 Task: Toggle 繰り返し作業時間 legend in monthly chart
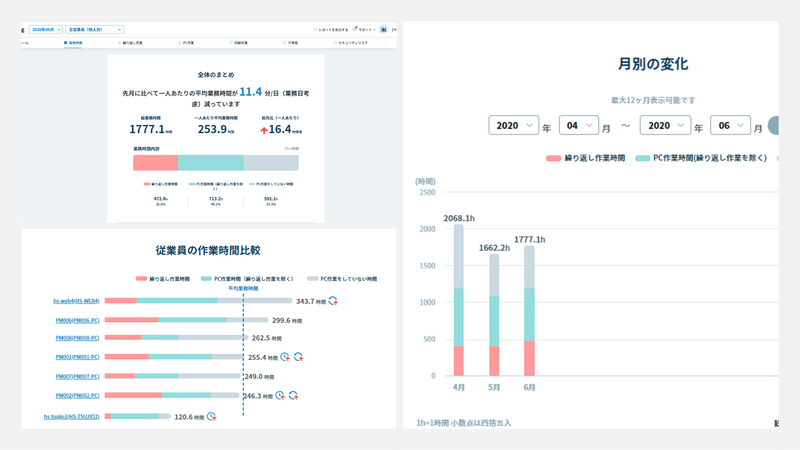pyautogui.click(x=586, y=158)
